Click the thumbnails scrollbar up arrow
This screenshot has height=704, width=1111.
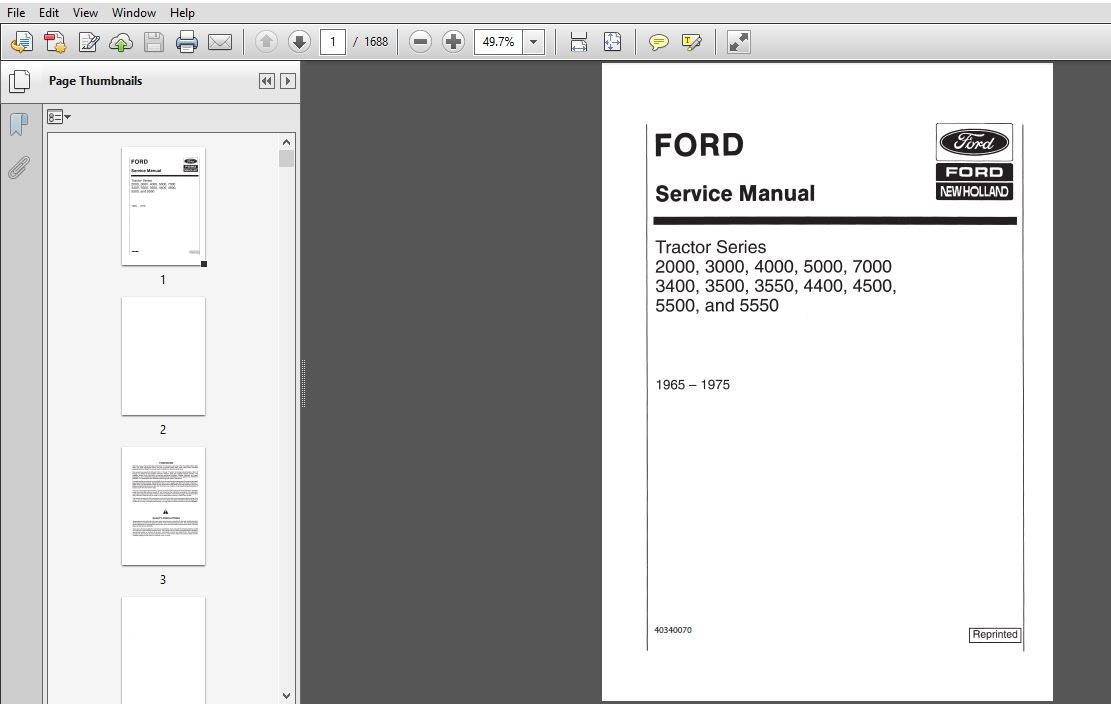pyautogui.click(x=286, y=142)
